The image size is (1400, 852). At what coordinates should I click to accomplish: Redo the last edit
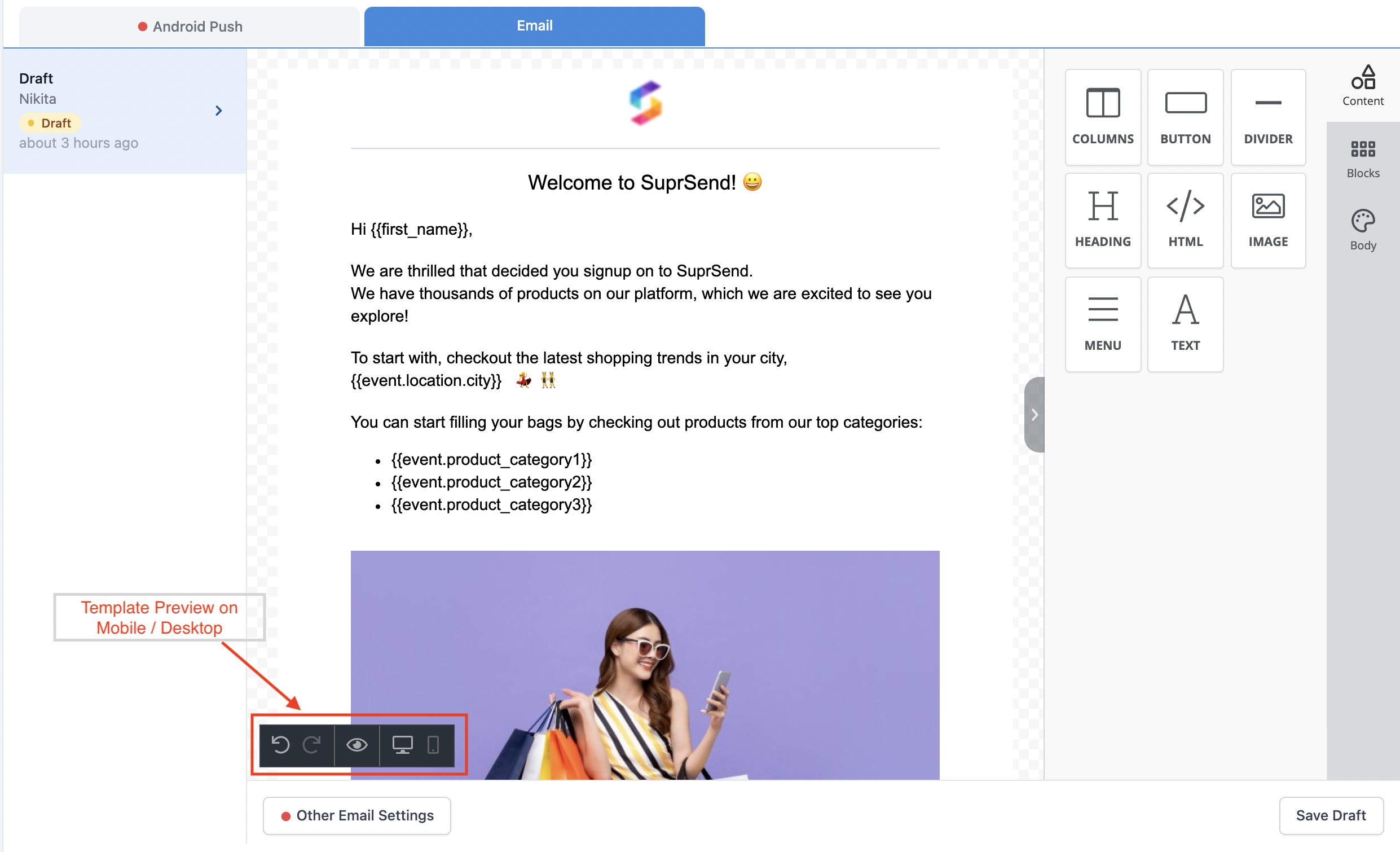[311, 745]
